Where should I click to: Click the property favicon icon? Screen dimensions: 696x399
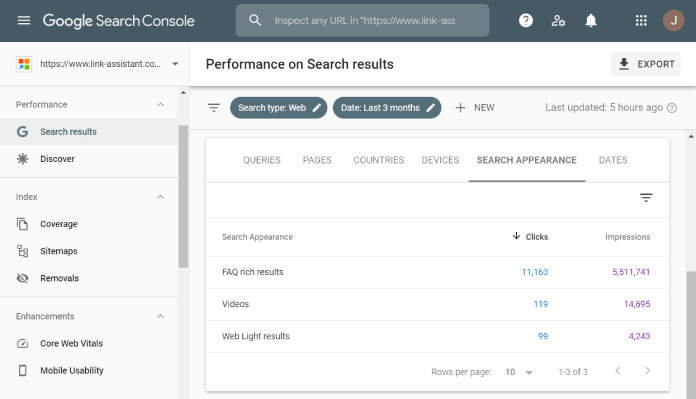click(24, 64)
